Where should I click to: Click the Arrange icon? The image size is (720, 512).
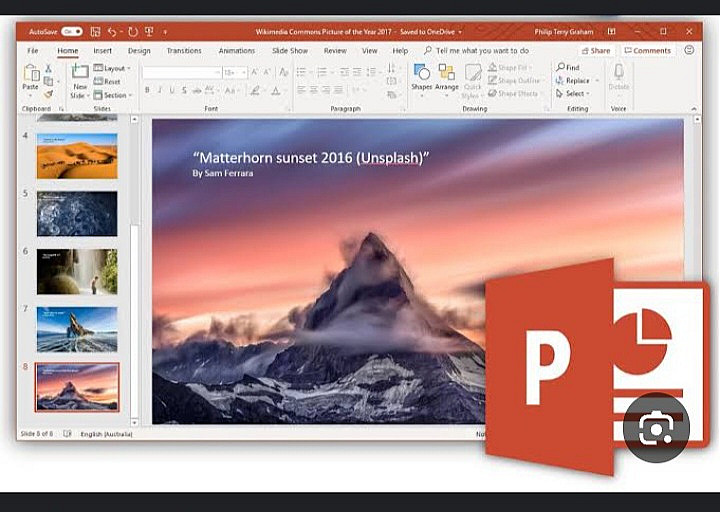pos(447,73)
